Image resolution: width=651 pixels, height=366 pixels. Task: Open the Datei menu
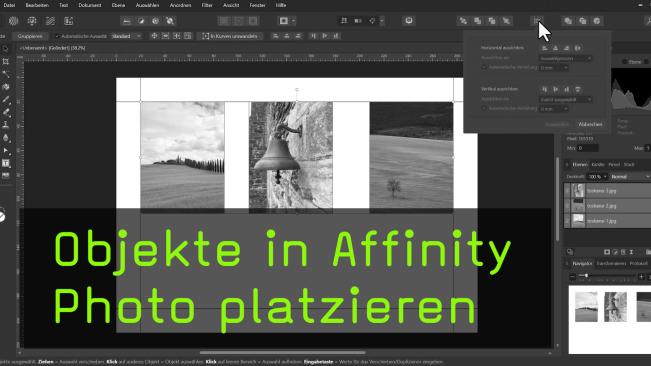tap(9, 5)
